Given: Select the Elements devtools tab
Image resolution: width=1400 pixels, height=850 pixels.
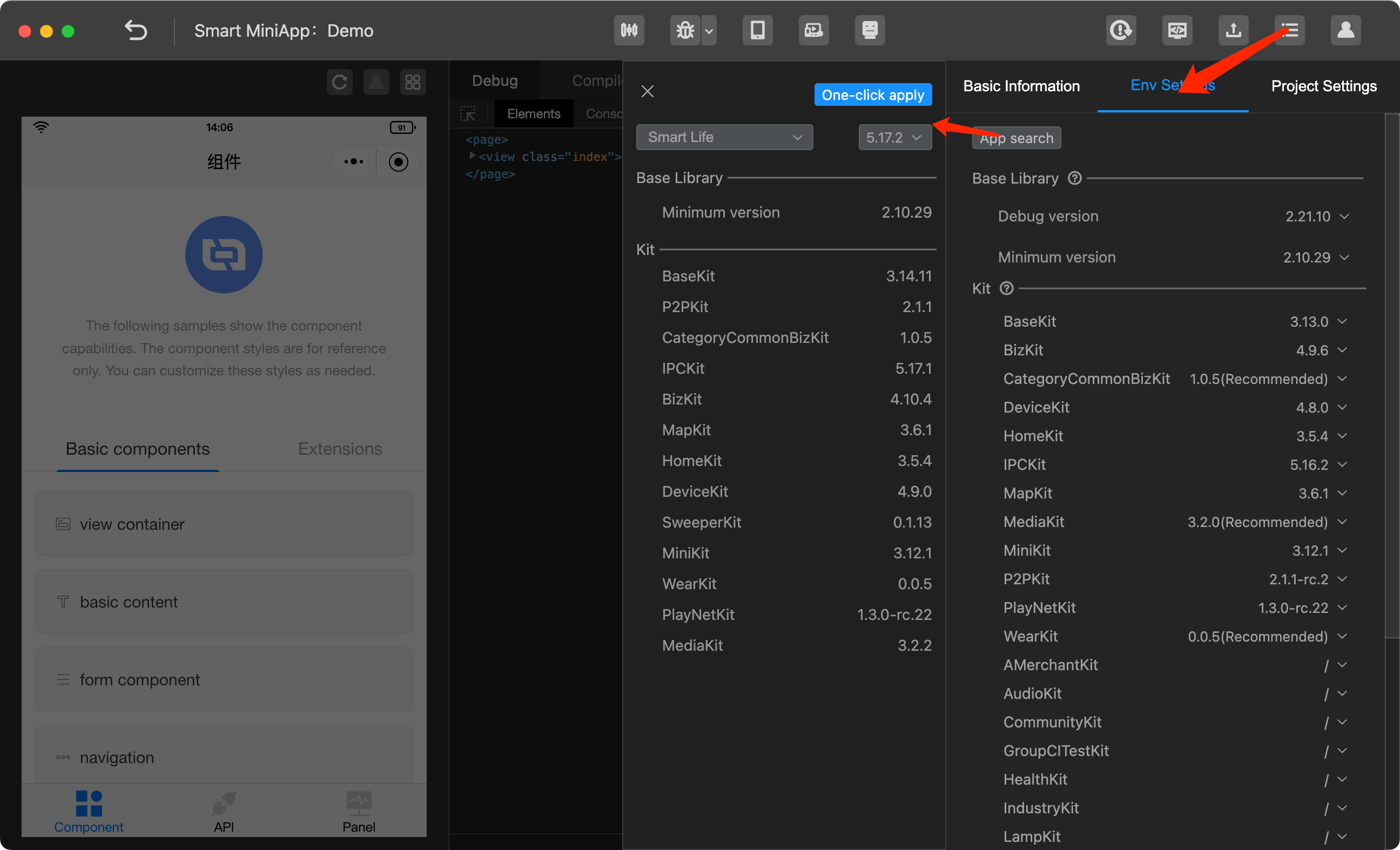Looking at the screenshot, I should 534,113.
